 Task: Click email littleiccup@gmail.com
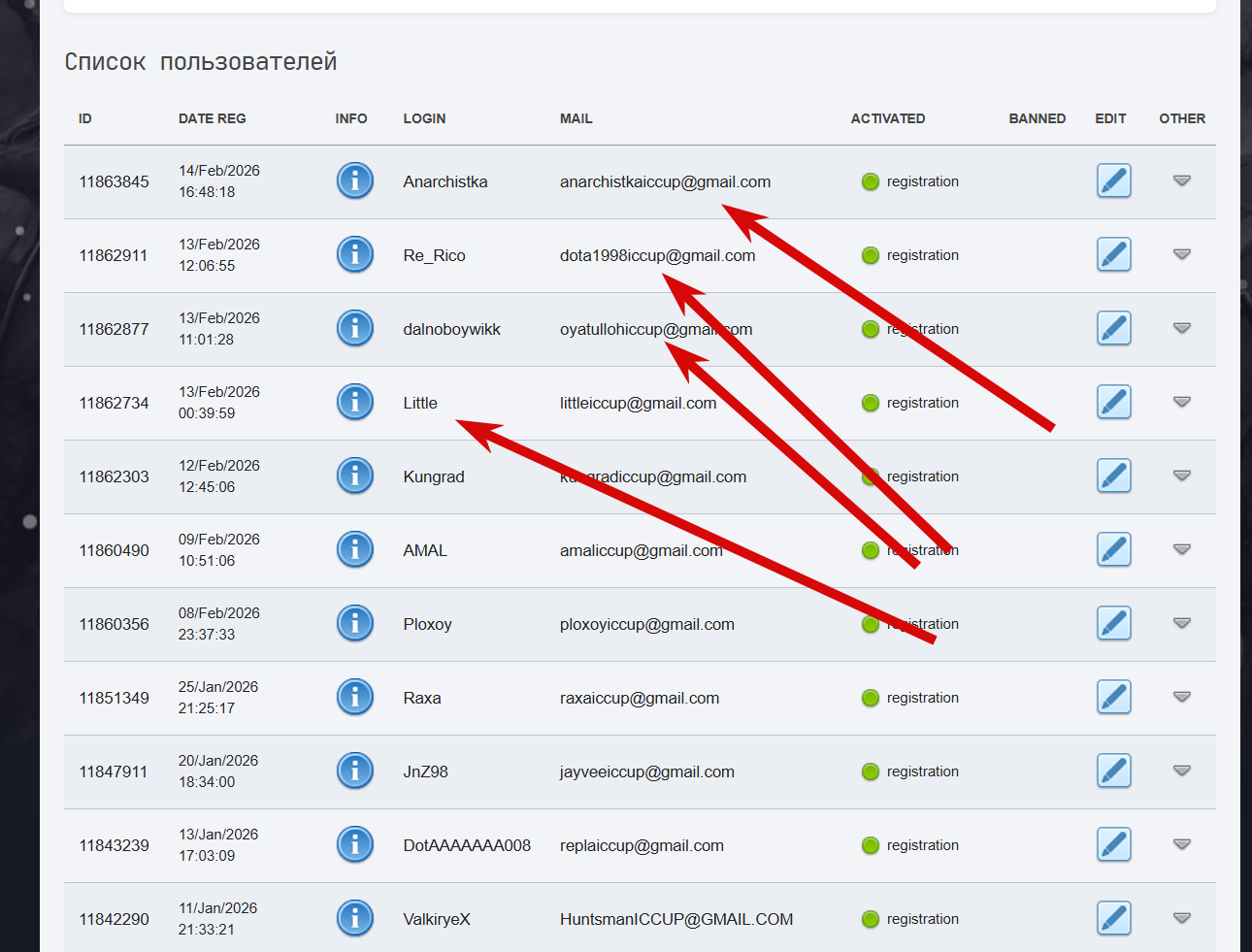click(639, 403)
